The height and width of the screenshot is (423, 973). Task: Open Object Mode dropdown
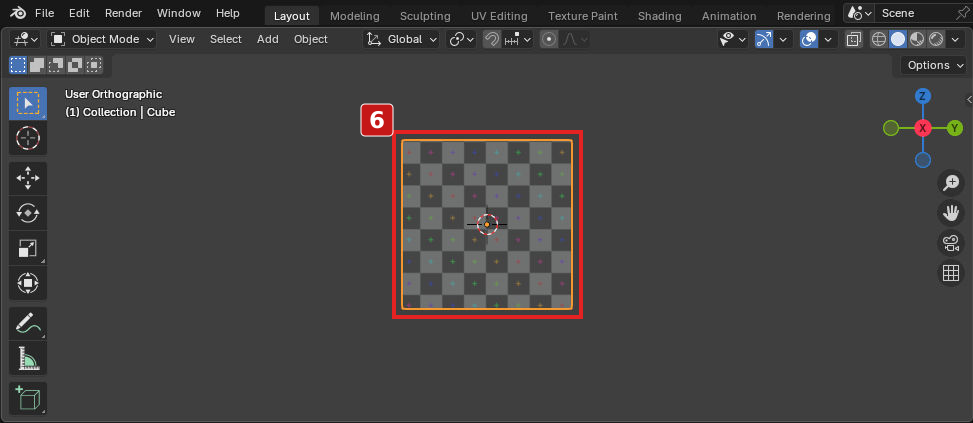pos(102,39)
